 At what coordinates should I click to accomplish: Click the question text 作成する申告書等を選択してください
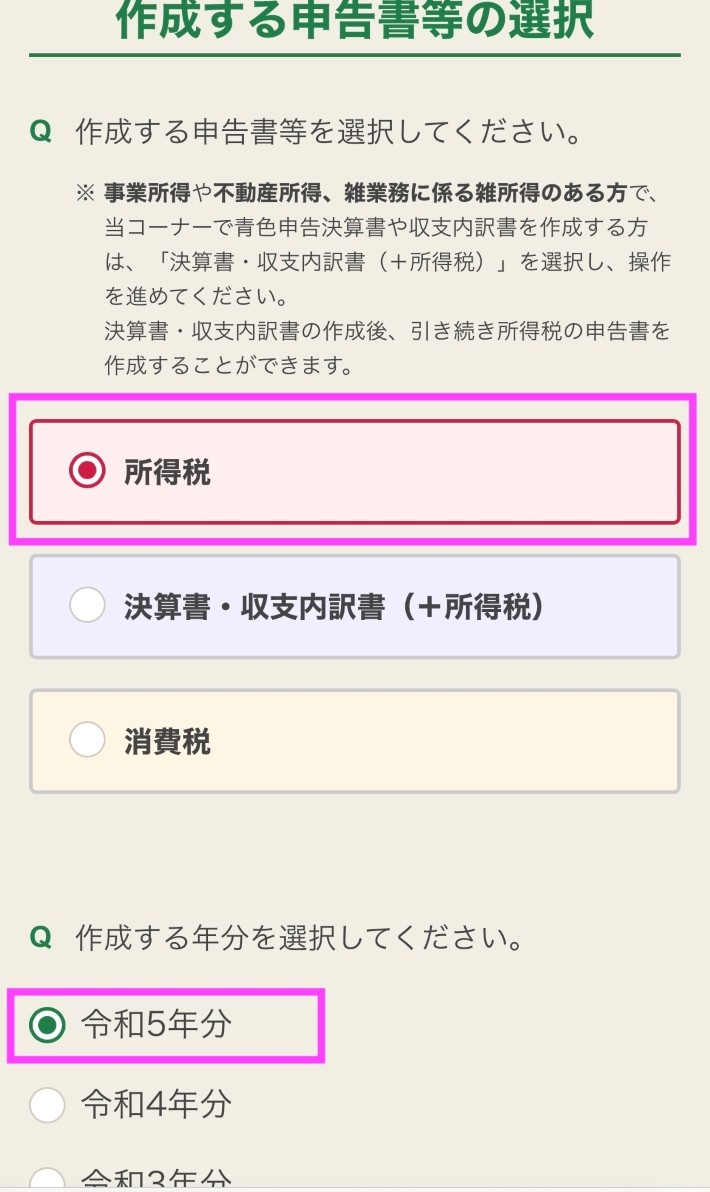pyautogui.click(x=328, y=132)
